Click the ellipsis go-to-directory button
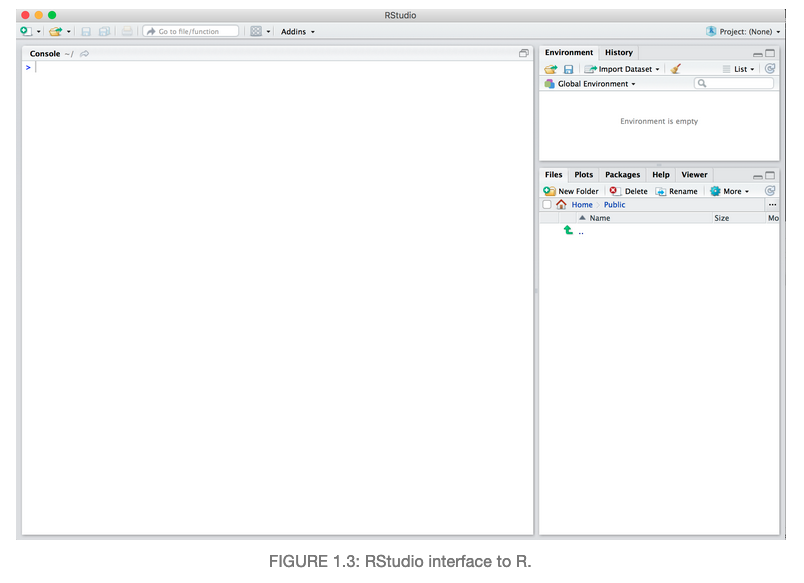The width and height of the screenshot is (804, 583). click(772, 205)
